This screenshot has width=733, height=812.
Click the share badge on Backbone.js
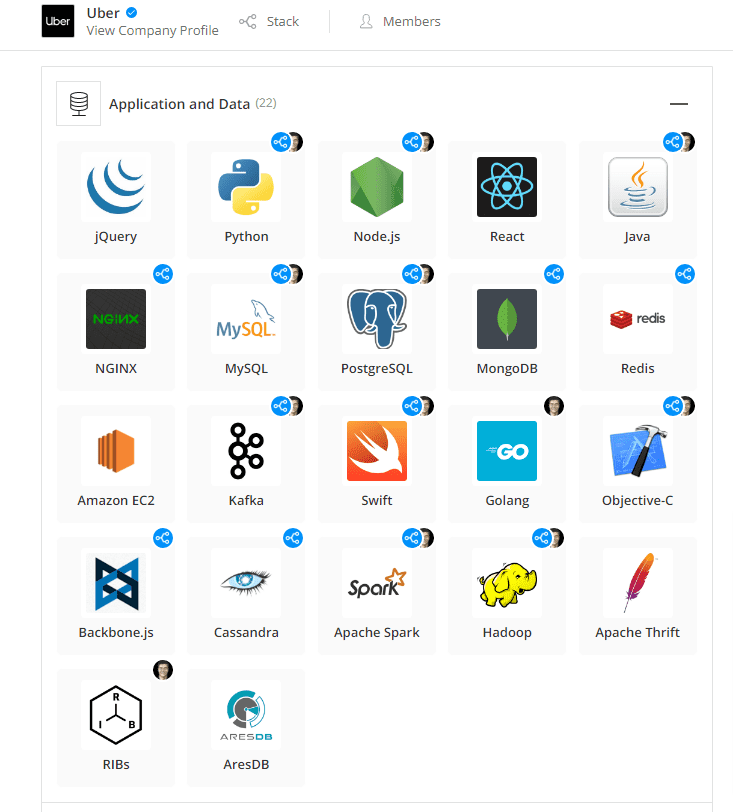[x=163, y=538]
